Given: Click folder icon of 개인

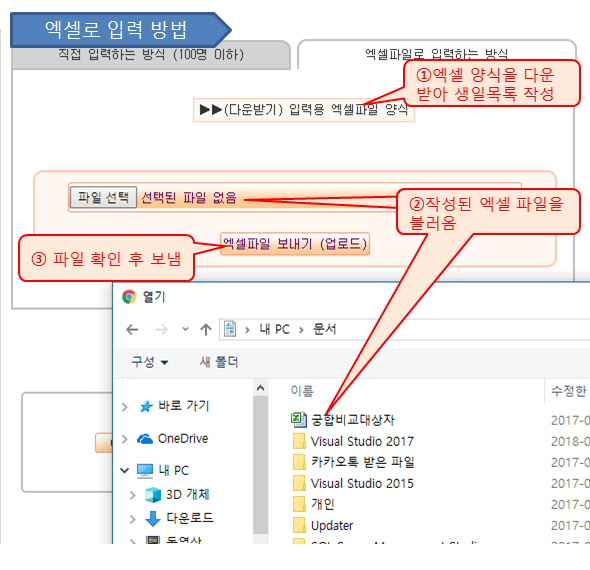Looking at the screenshot, I should coord(300,504).
